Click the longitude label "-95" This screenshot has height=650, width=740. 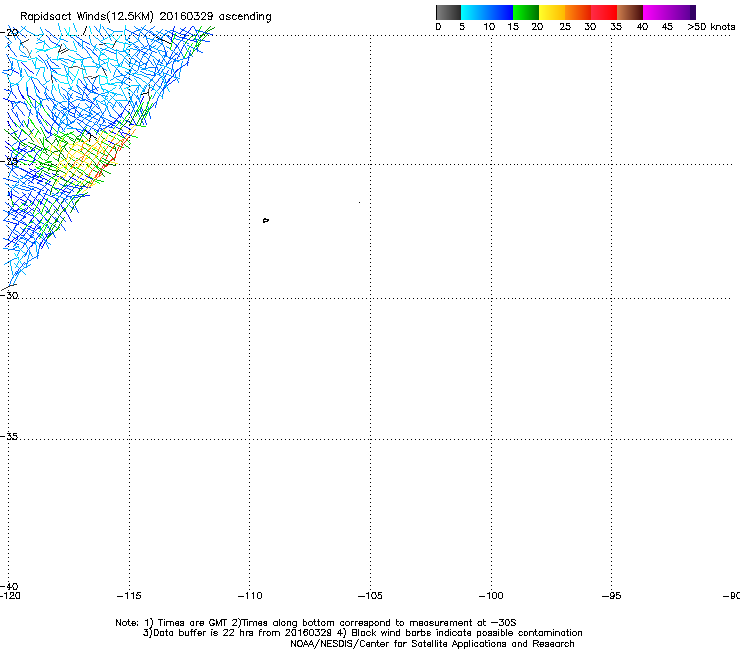pos(612,596)
